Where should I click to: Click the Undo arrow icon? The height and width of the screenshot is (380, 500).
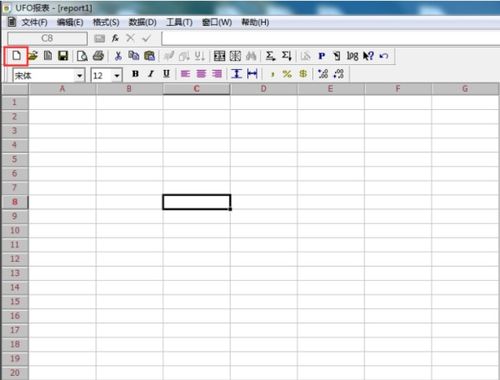point(384,56)
